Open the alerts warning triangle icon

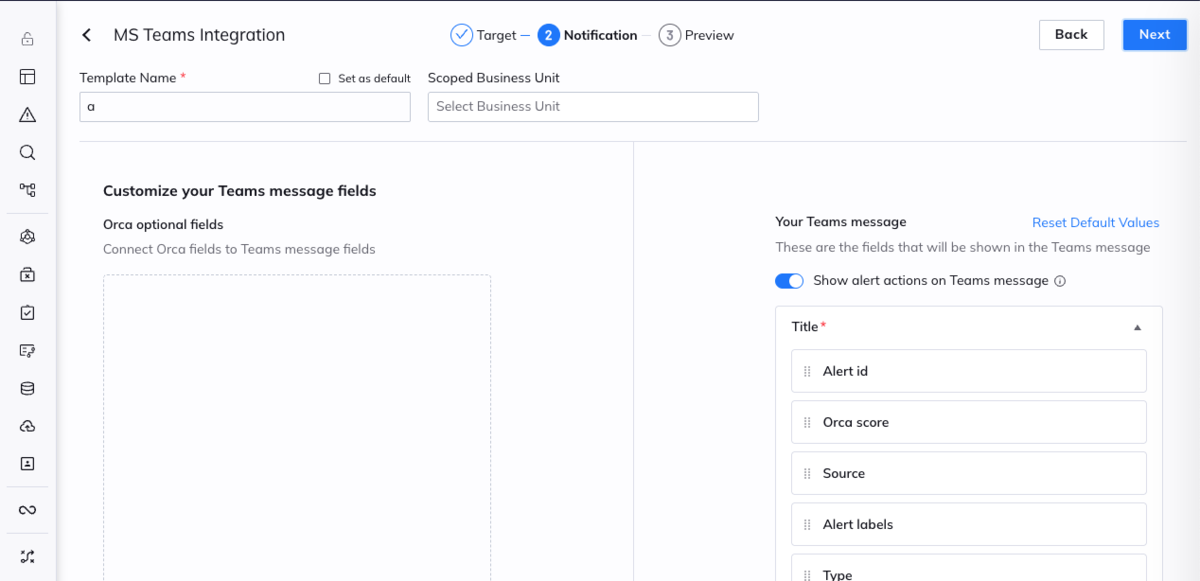click(28, 115)
